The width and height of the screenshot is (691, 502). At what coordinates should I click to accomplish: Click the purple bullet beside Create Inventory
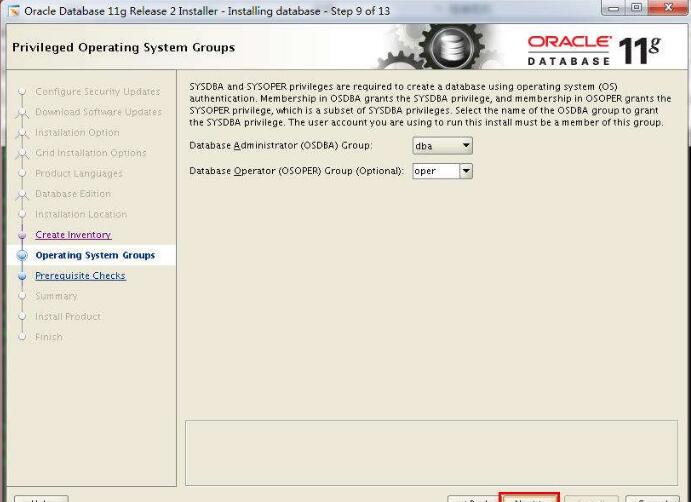pyautogui.click(x=22, y=235)
